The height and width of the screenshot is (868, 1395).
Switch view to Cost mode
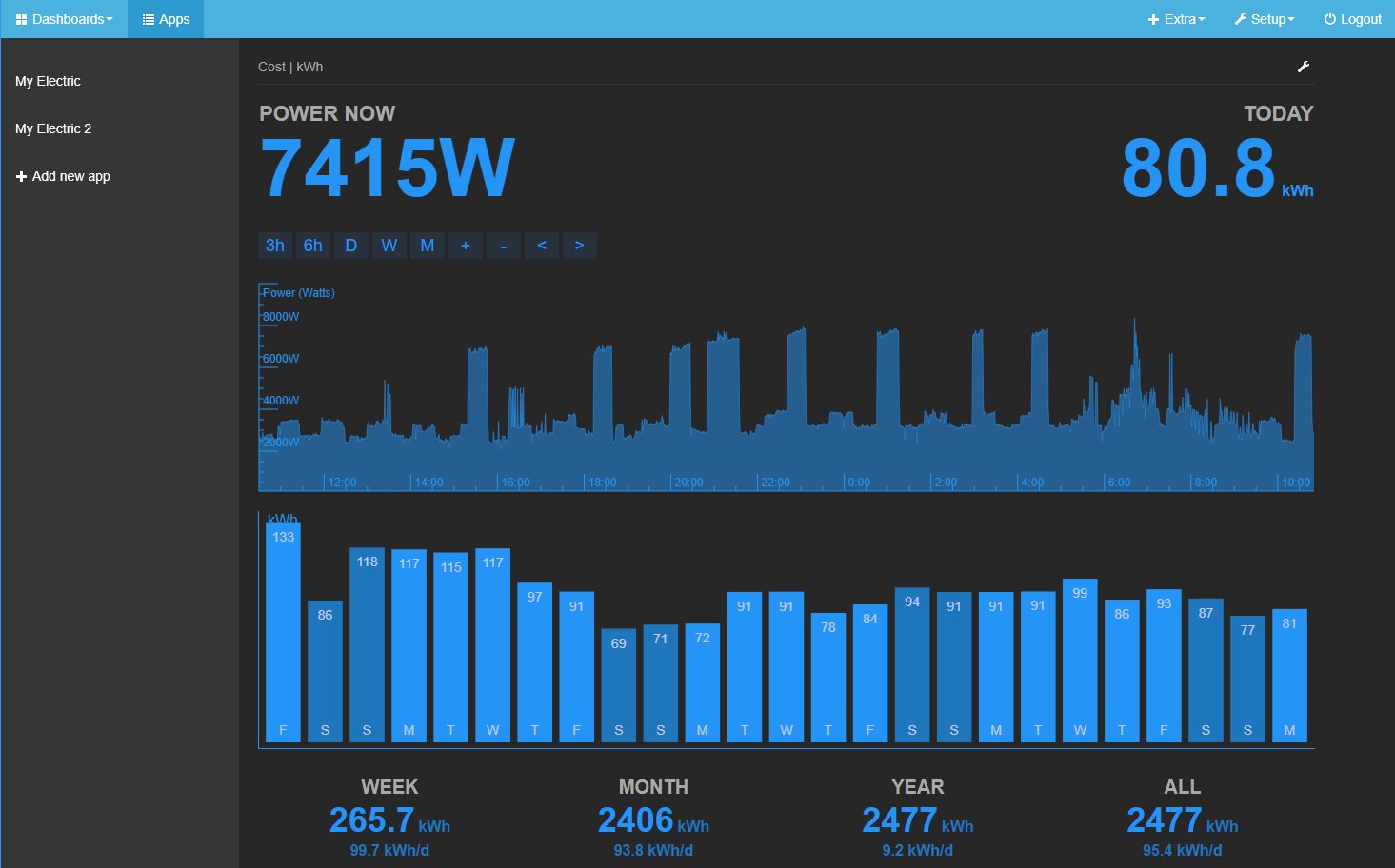point(271,67)
